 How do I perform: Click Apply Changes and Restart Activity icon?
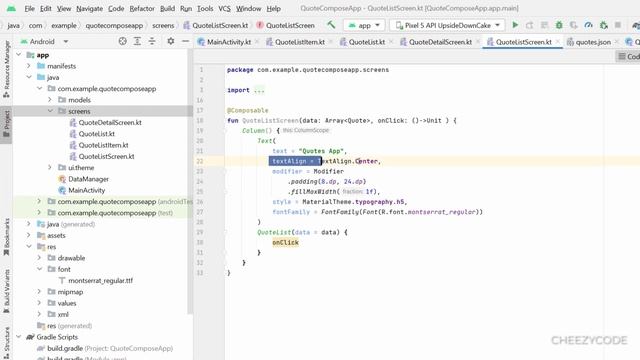[x=529, y=25]
